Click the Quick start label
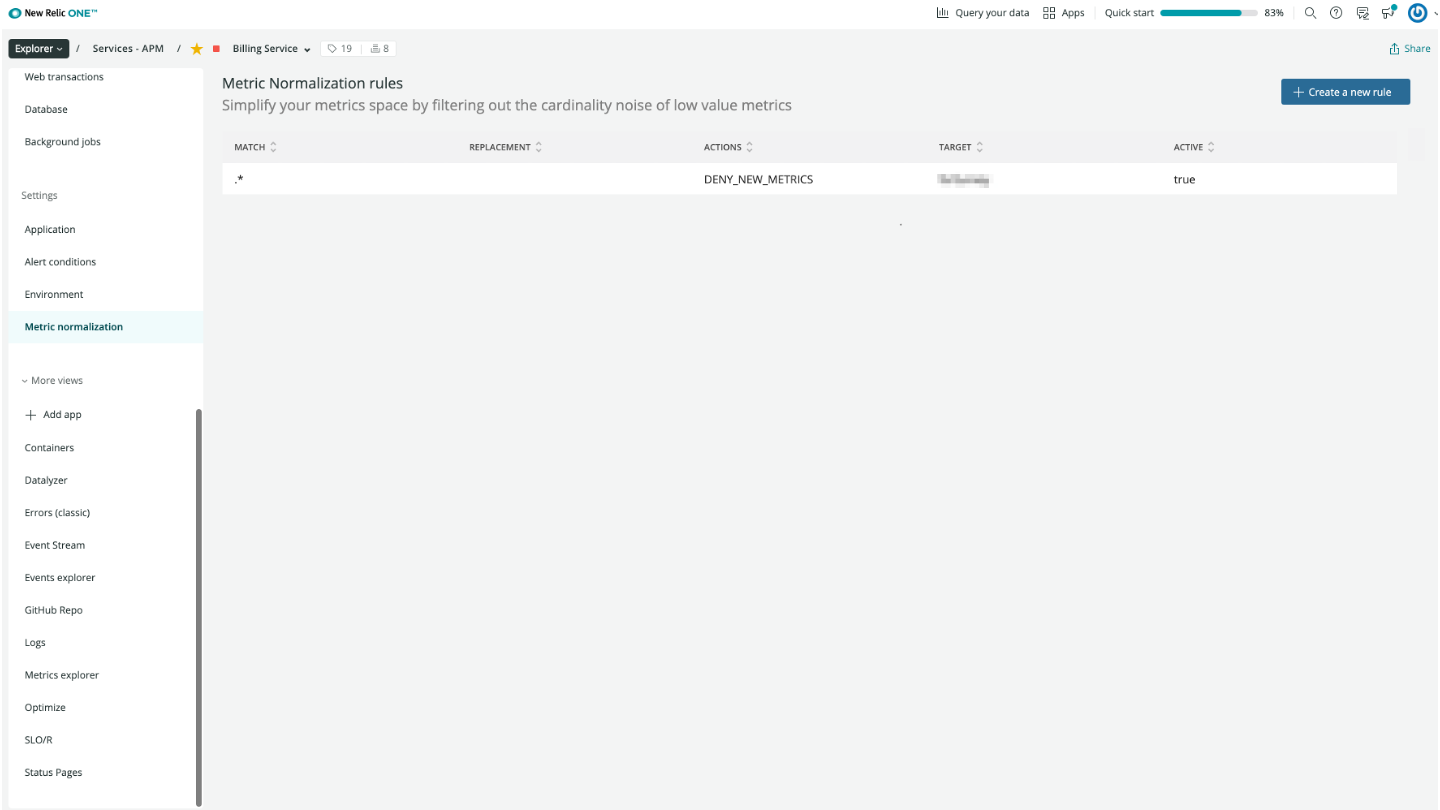1440x810 pixels. pyautogui.click(x=1129, y=13)
